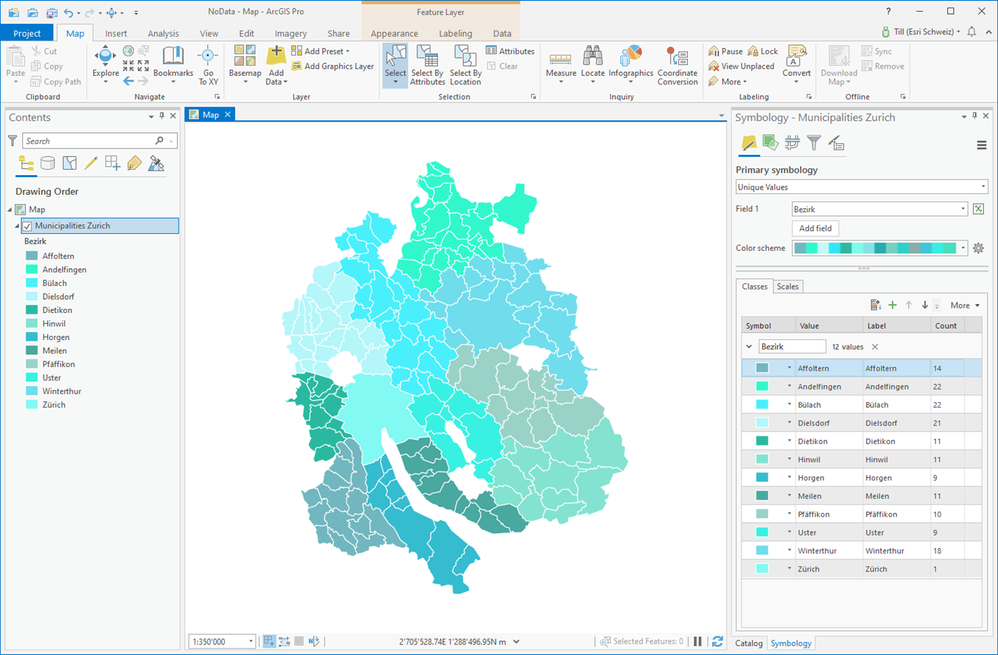Click the expression button beside Field 1

[978, 209]
